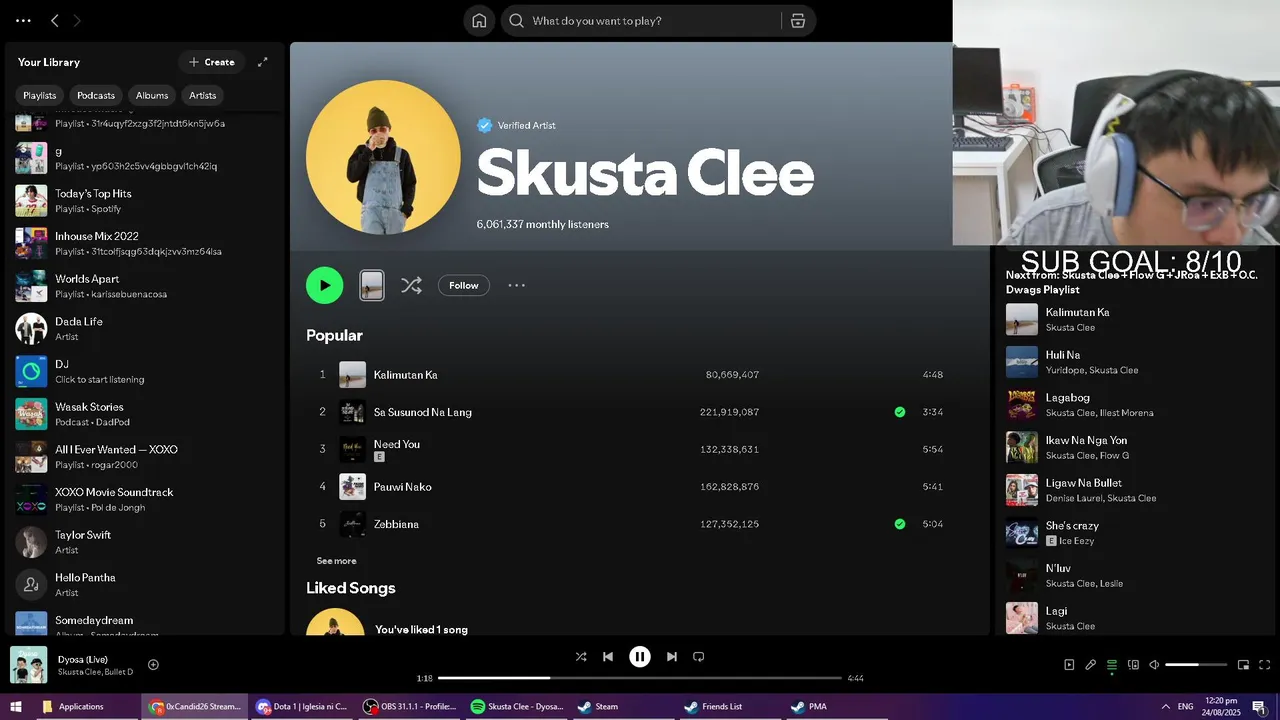Expand Your Library to full view
Viewport: 1280px width, 720px height.
263,62
